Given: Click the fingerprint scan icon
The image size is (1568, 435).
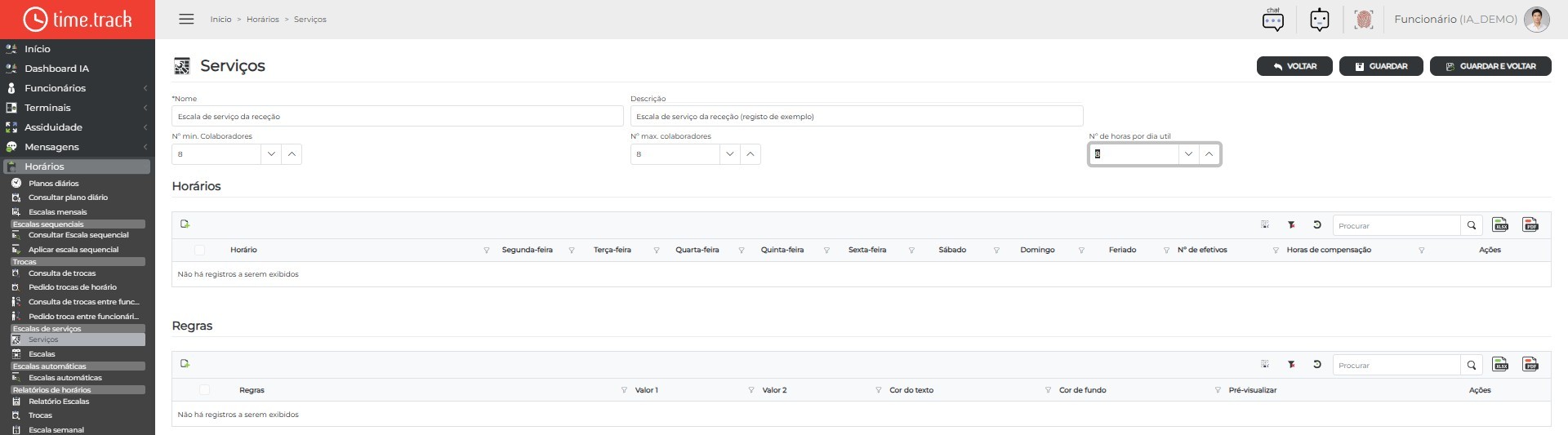Looking at the screenshot, I should [1364, 19].
